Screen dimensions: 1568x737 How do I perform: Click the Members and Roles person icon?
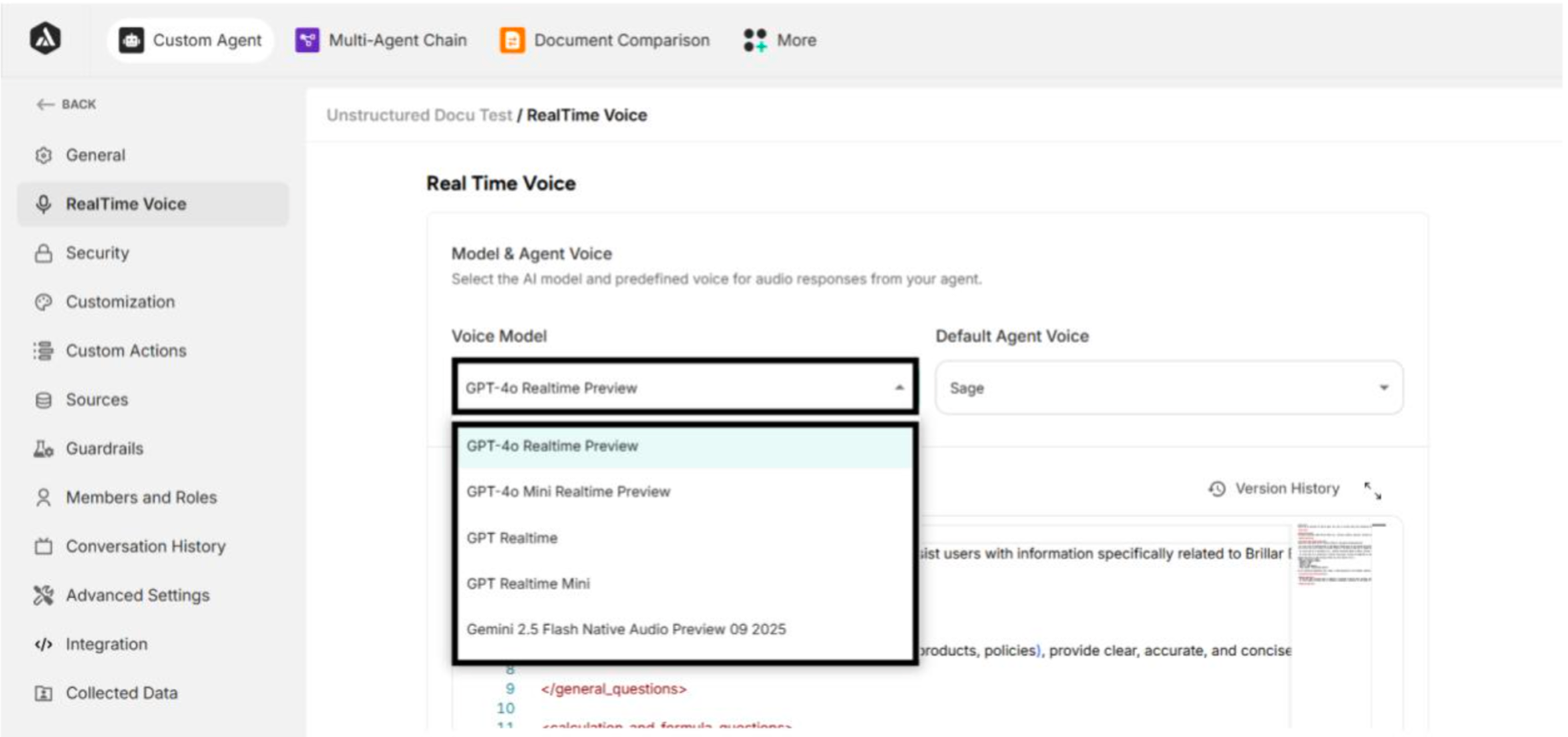pyautogui.click(x=43, y=497)
